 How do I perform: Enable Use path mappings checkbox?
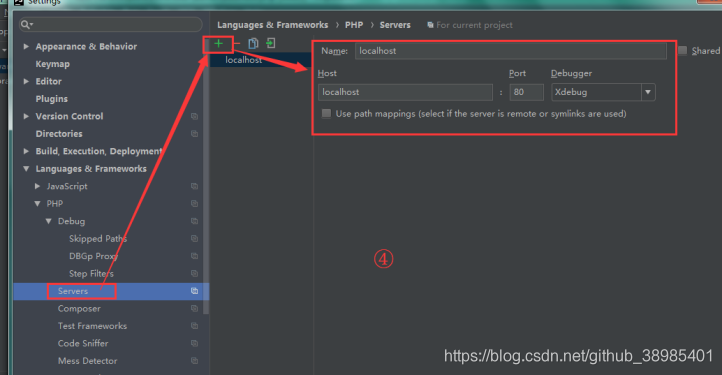[326, 113]
